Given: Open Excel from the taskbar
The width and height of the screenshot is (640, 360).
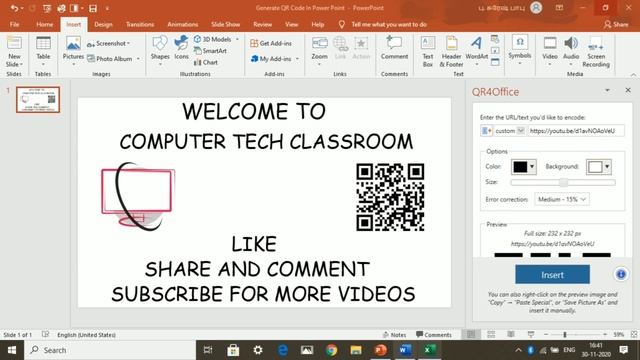Looking at the screenshot, I should click(x=429, y=350).
